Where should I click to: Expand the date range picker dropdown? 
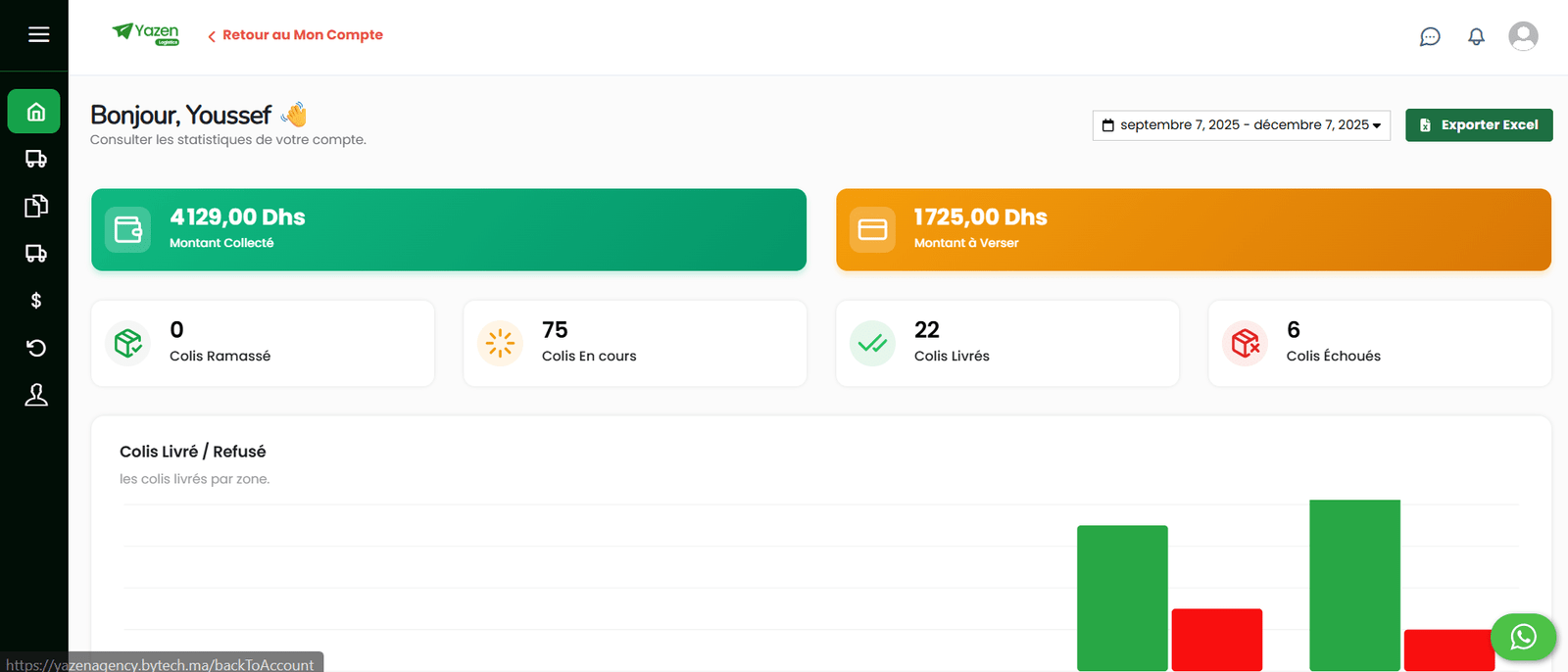pos(1241,125)
